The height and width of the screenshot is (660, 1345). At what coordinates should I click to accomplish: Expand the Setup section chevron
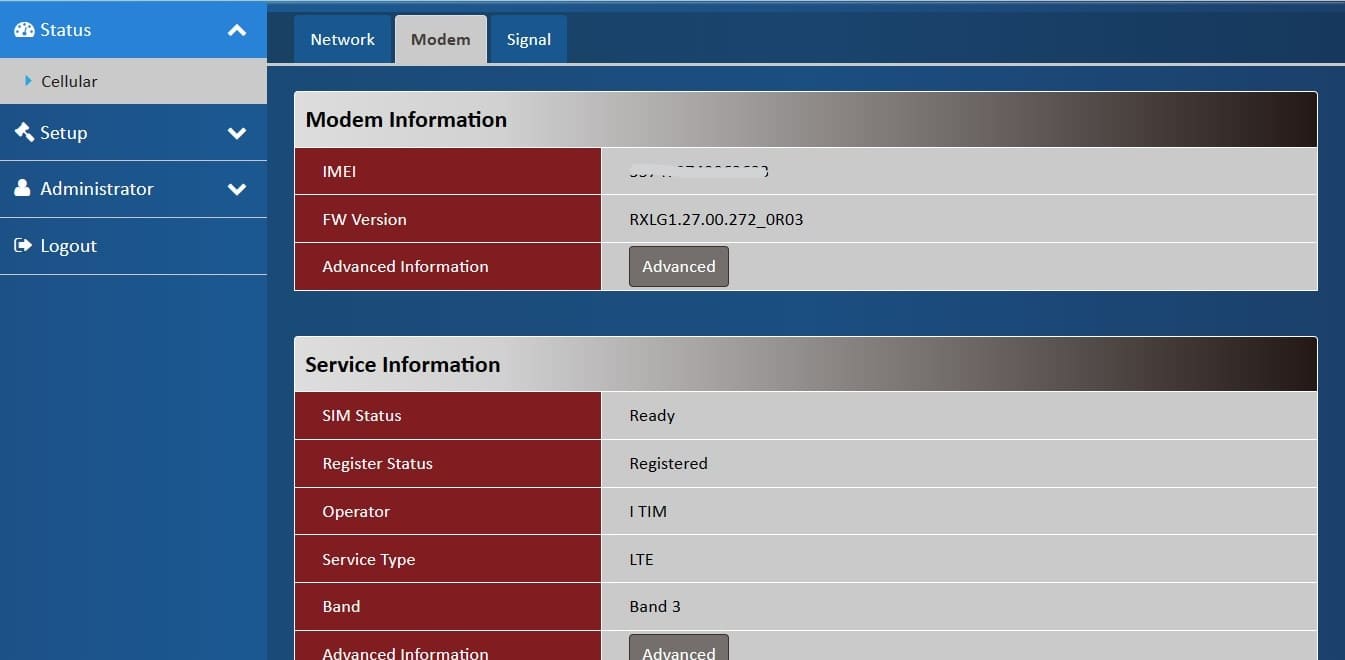point(237,133)
